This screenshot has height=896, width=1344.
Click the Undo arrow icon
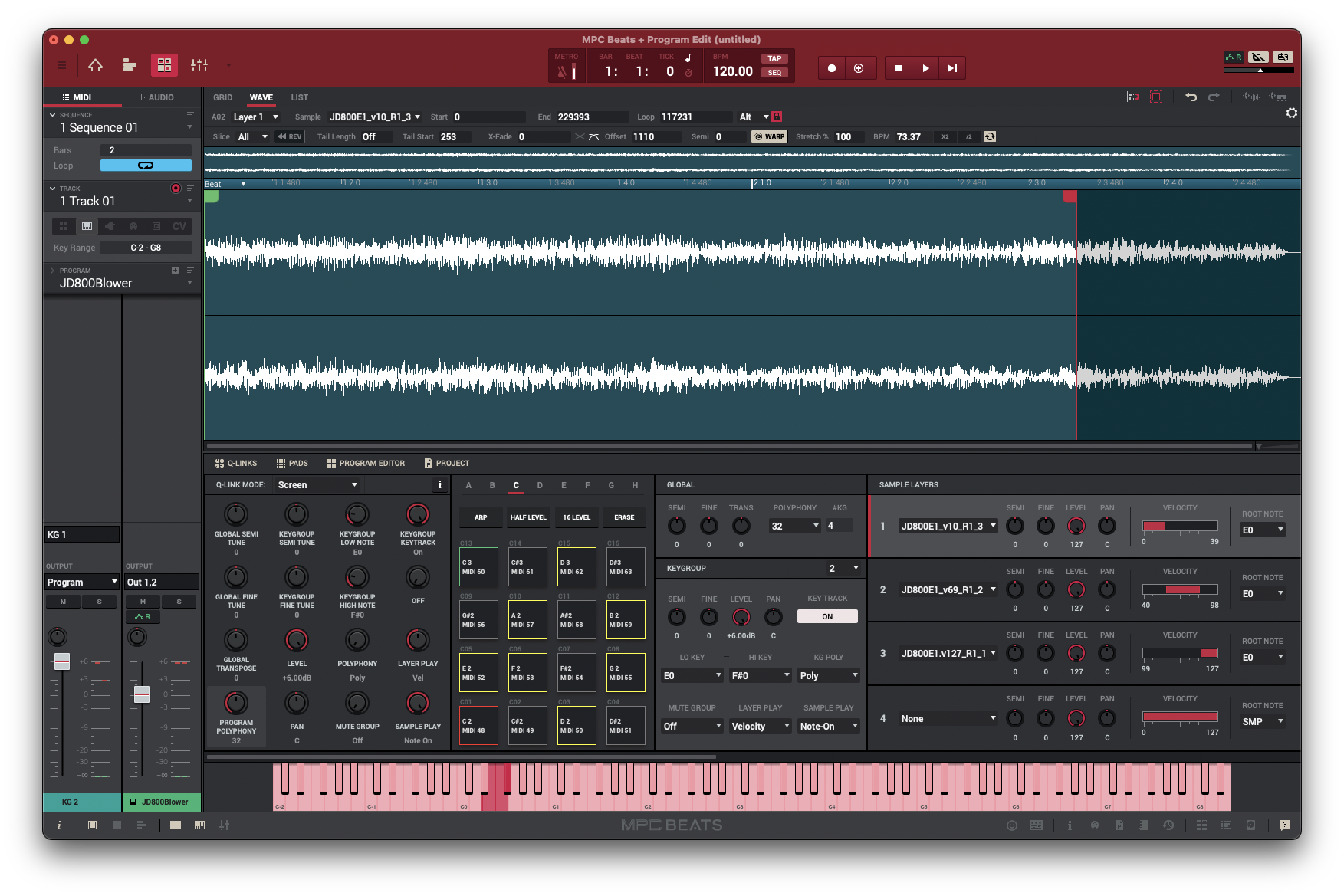point(1191,97)
